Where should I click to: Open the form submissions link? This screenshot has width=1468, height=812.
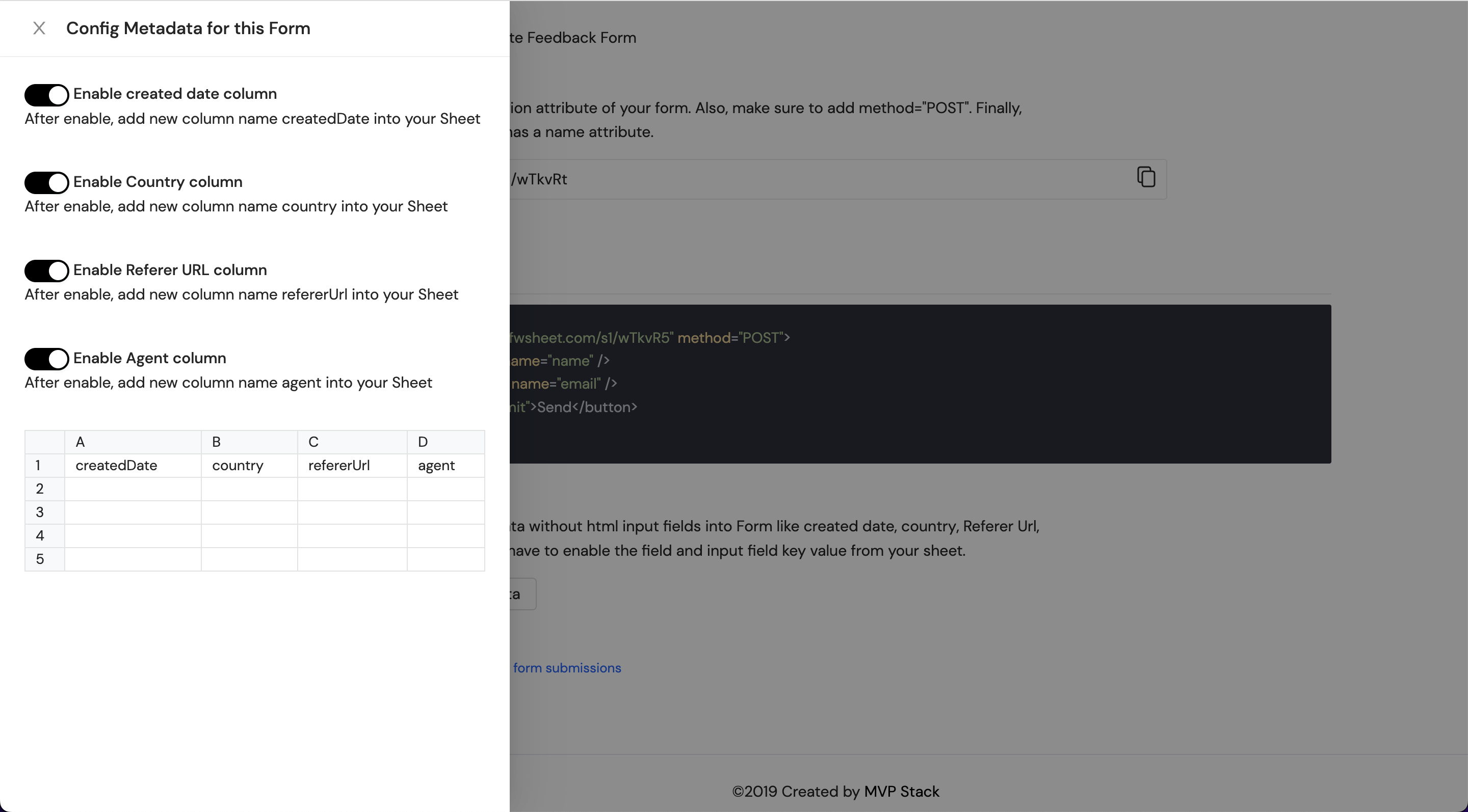566,668
